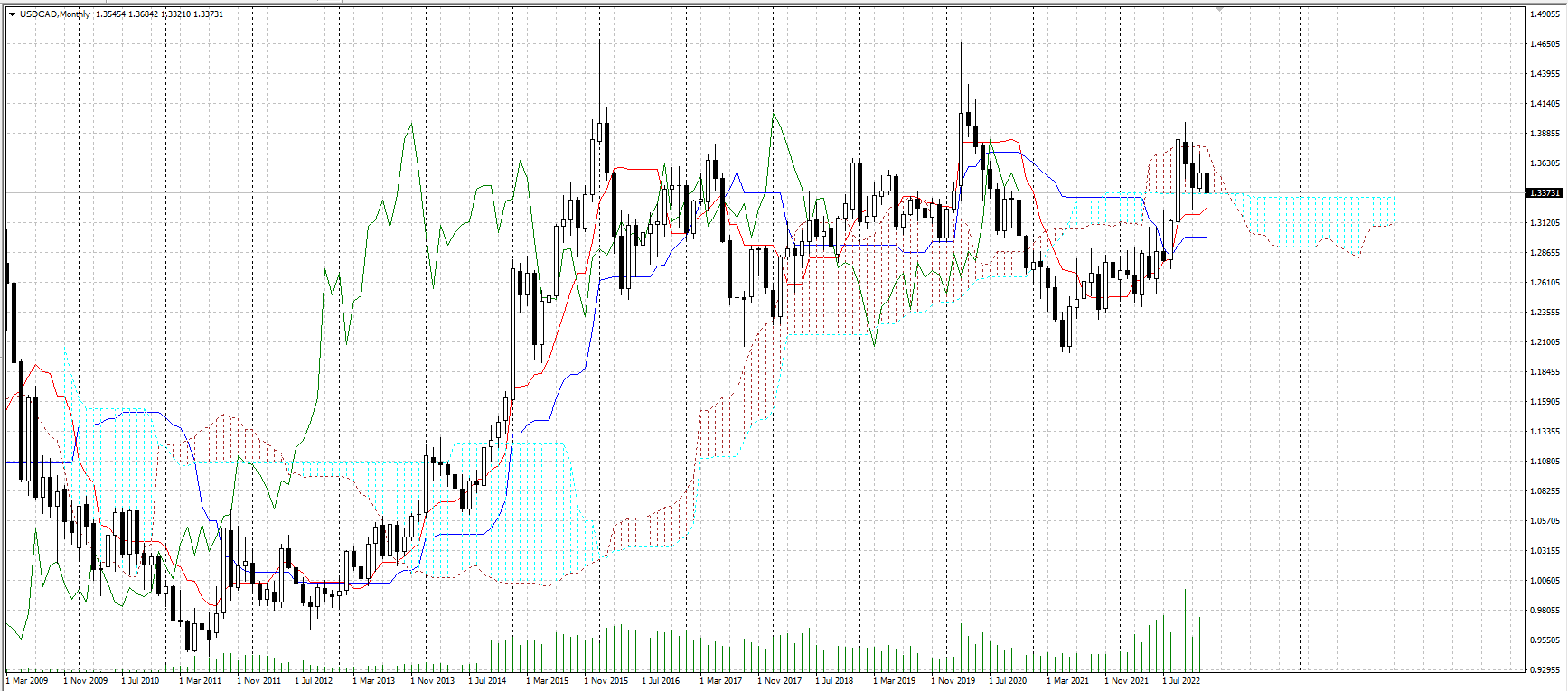Select the 1 Nov 2019 time label
Image resolution: width=1568 pixels, height=691 pixels.
(x=953, y=681)
